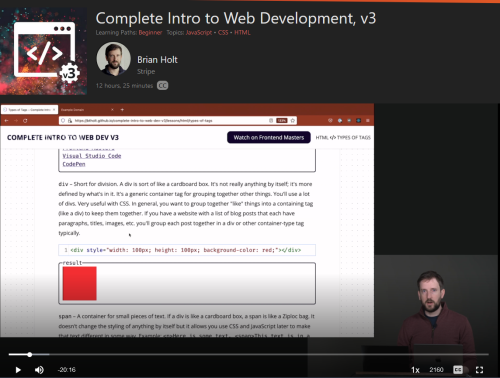Open the HTML topic link
Image resolution: width=500 pixels, height=378 pixels.
pos(242,32)
